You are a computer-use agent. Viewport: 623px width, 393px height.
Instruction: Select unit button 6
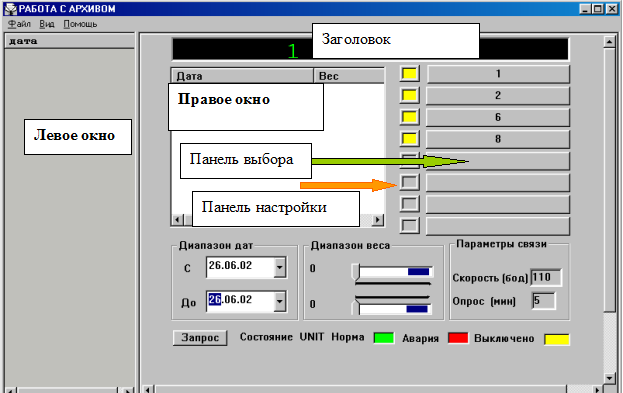coord(498,117)
